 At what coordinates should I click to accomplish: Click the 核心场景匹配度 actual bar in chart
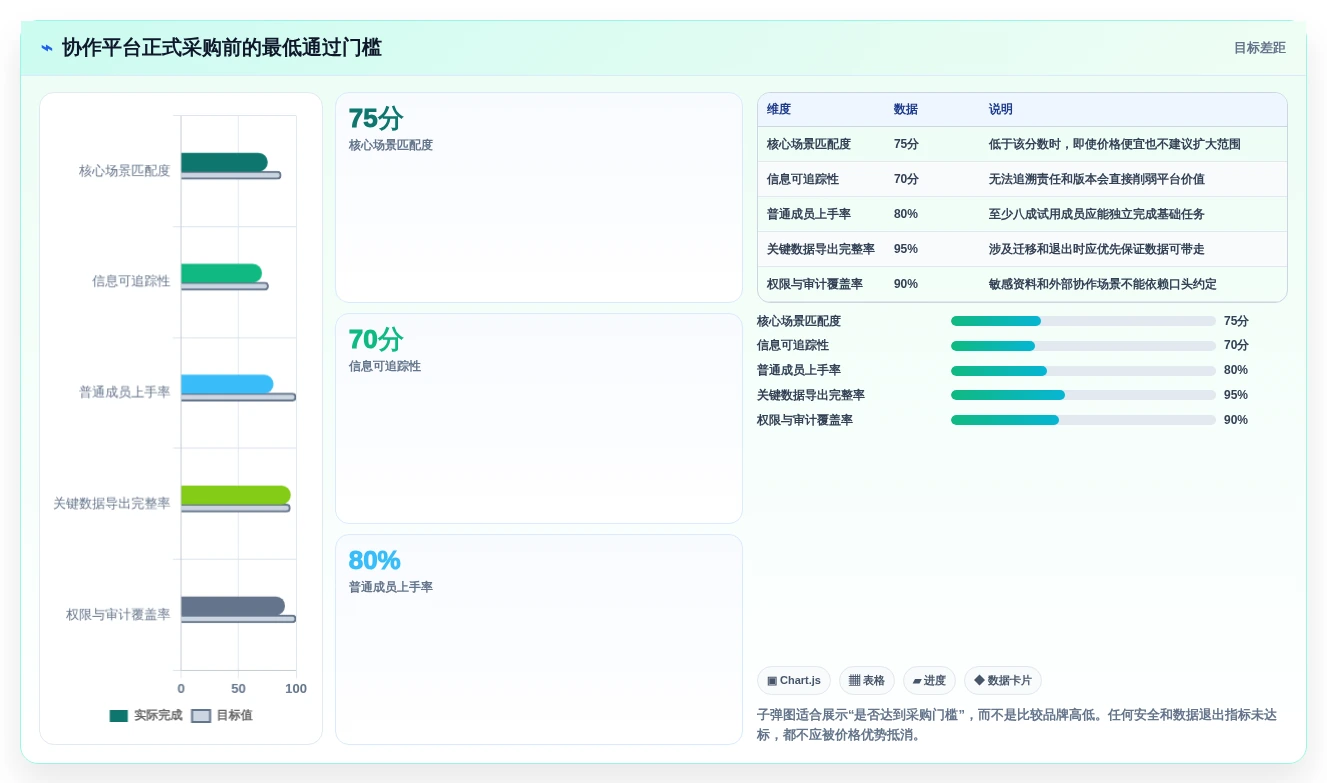[x=224, y=162]
